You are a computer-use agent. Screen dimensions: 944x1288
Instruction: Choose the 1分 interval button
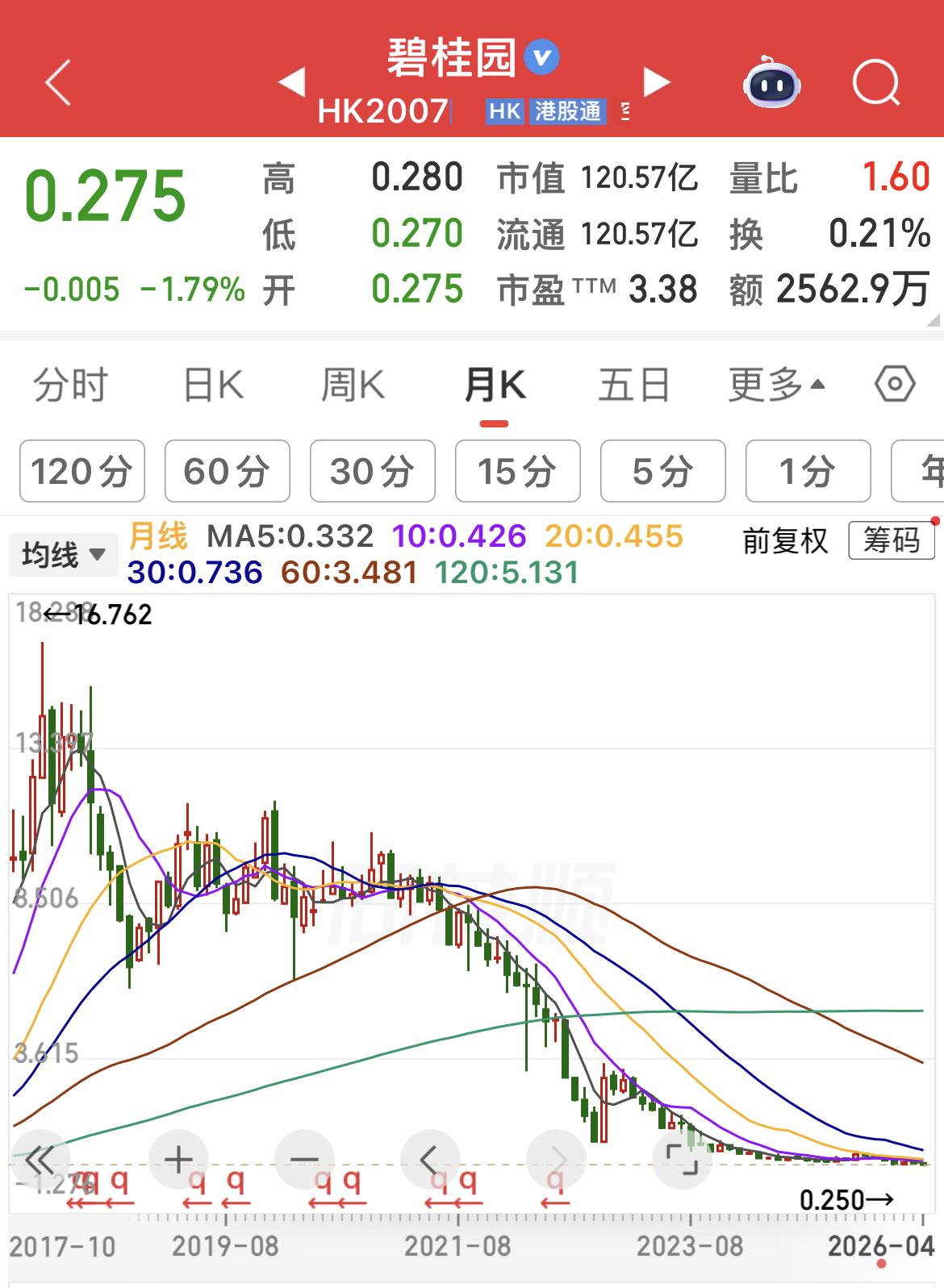click(x=808, y=471)
